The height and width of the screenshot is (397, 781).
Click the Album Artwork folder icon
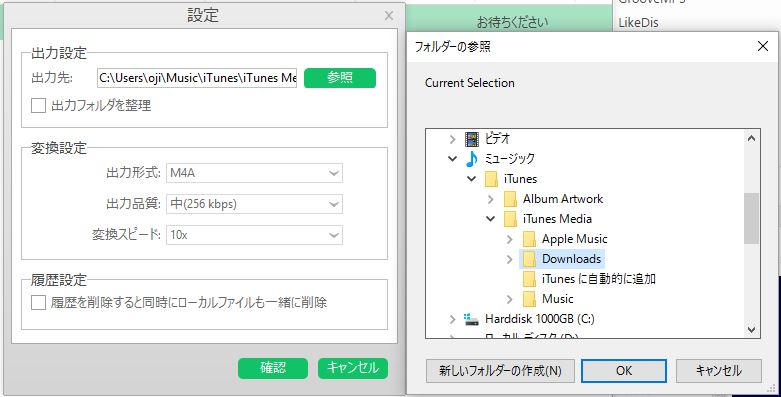tap(510, 199)
